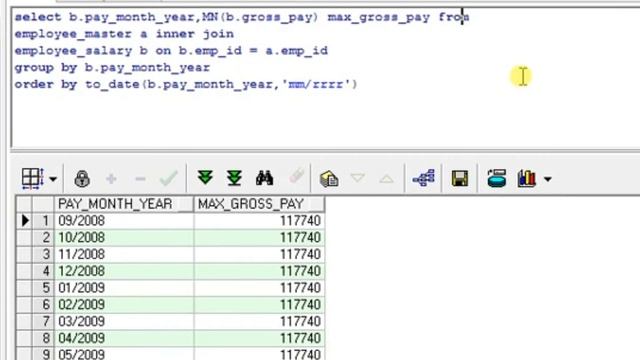The image size is (640, 360).
Task: Click the previous record up triangle
Action: coord(386,178)
